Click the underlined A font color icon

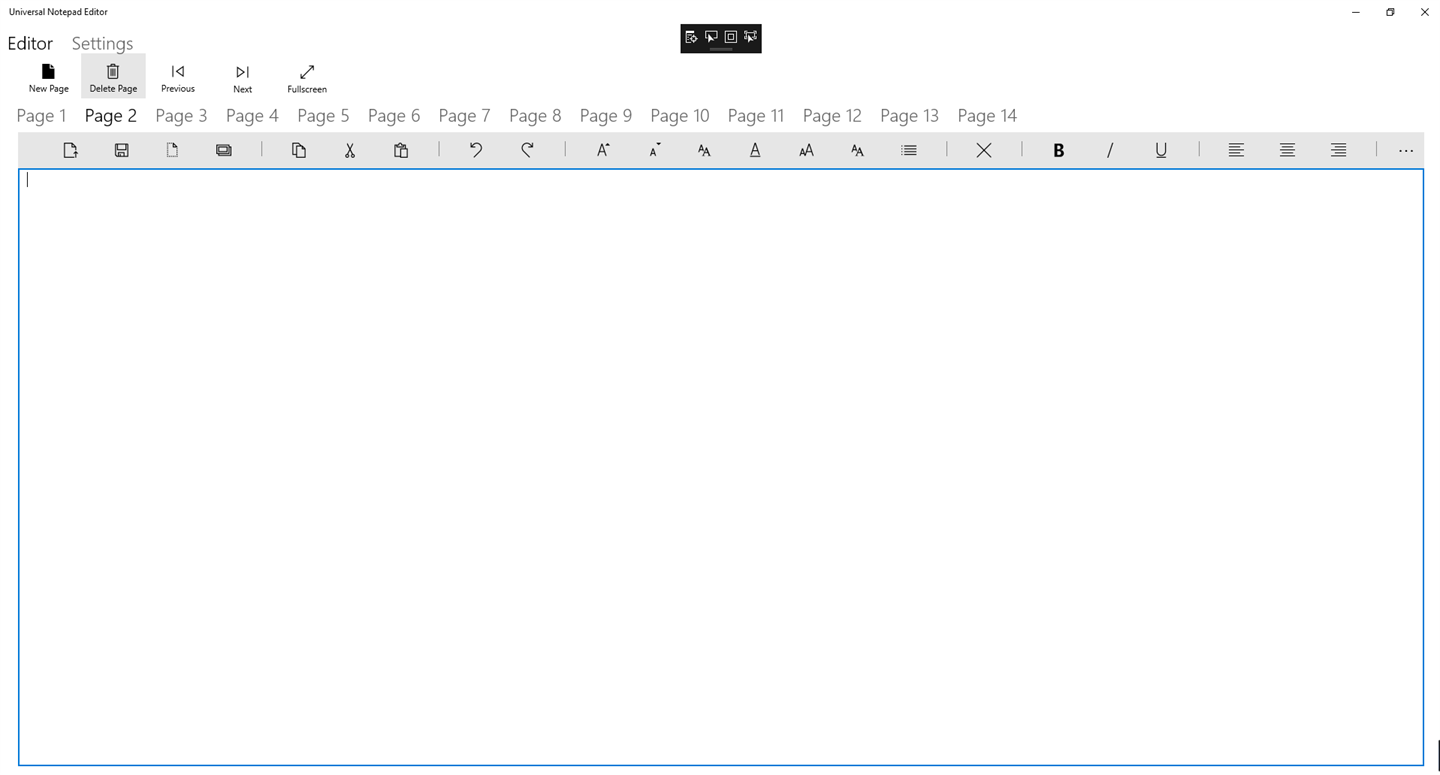755,150
